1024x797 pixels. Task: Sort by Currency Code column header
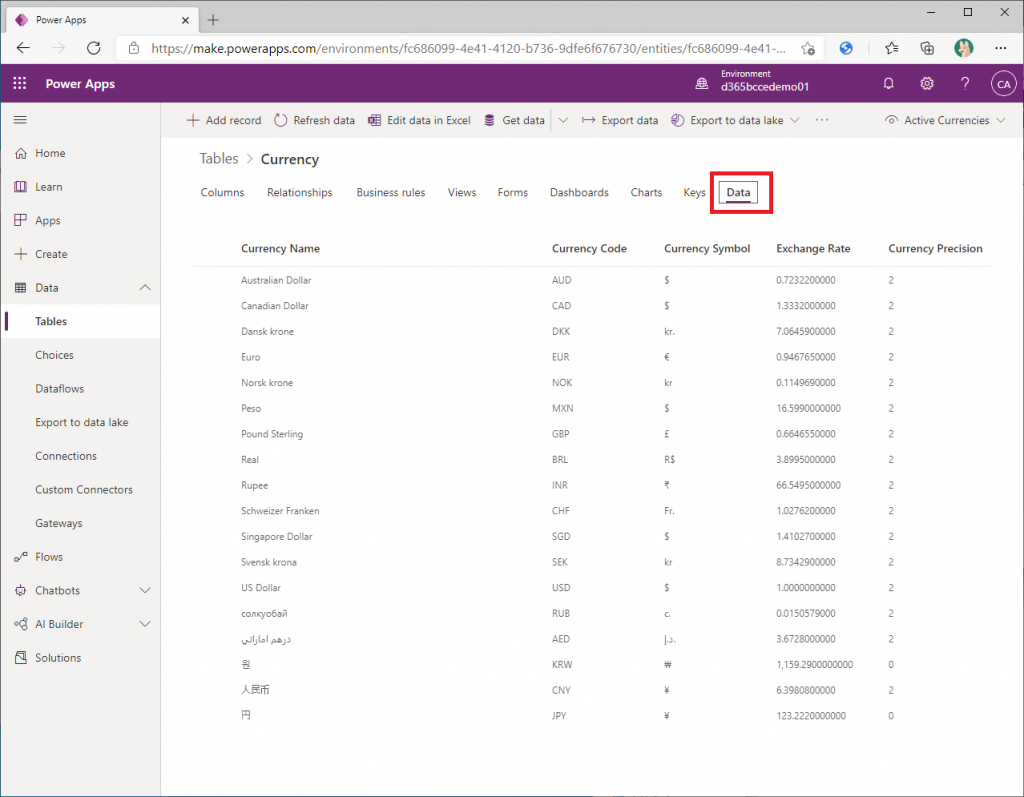[589, 248]
